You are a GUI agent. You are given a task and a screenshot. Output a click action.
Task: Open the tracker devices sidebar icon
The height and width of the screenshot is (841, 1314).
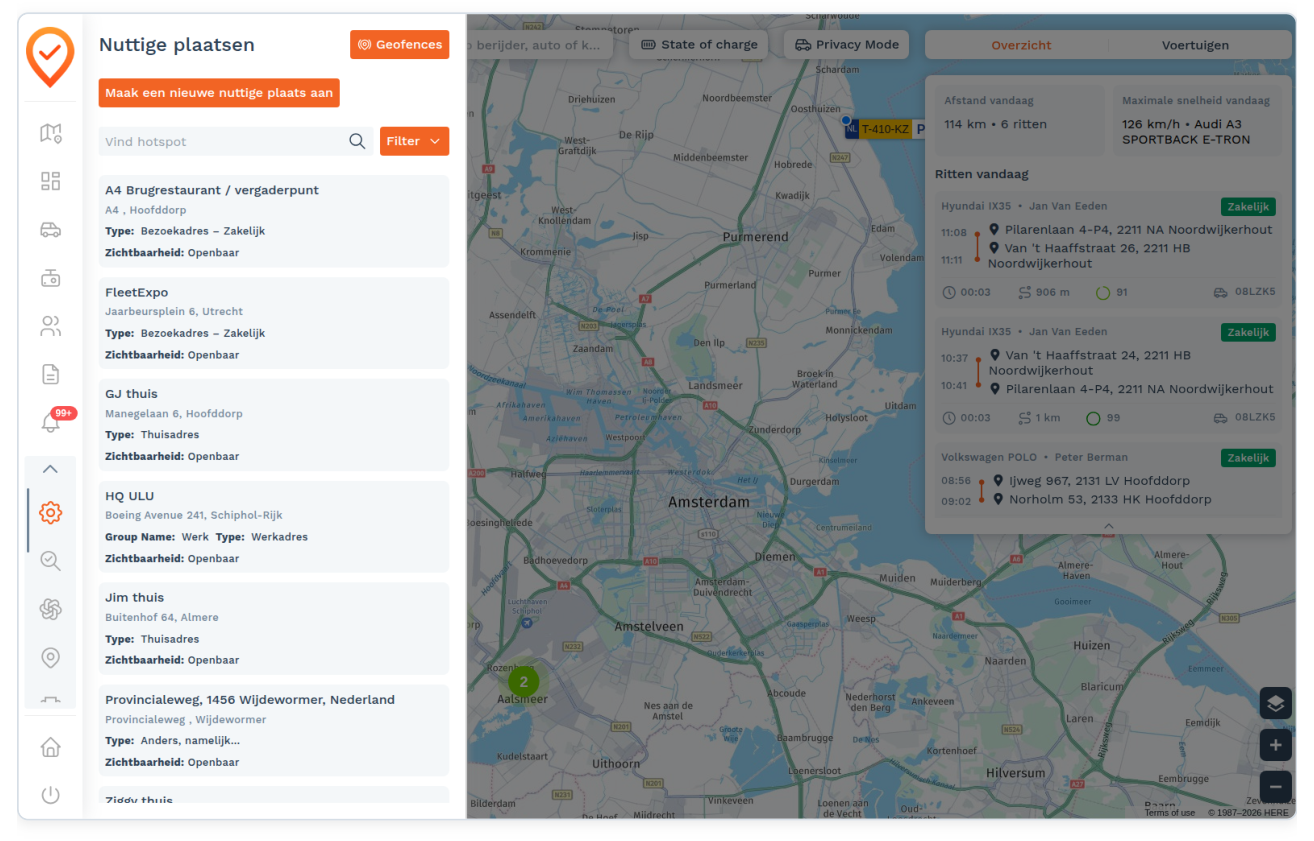[50, 277]
